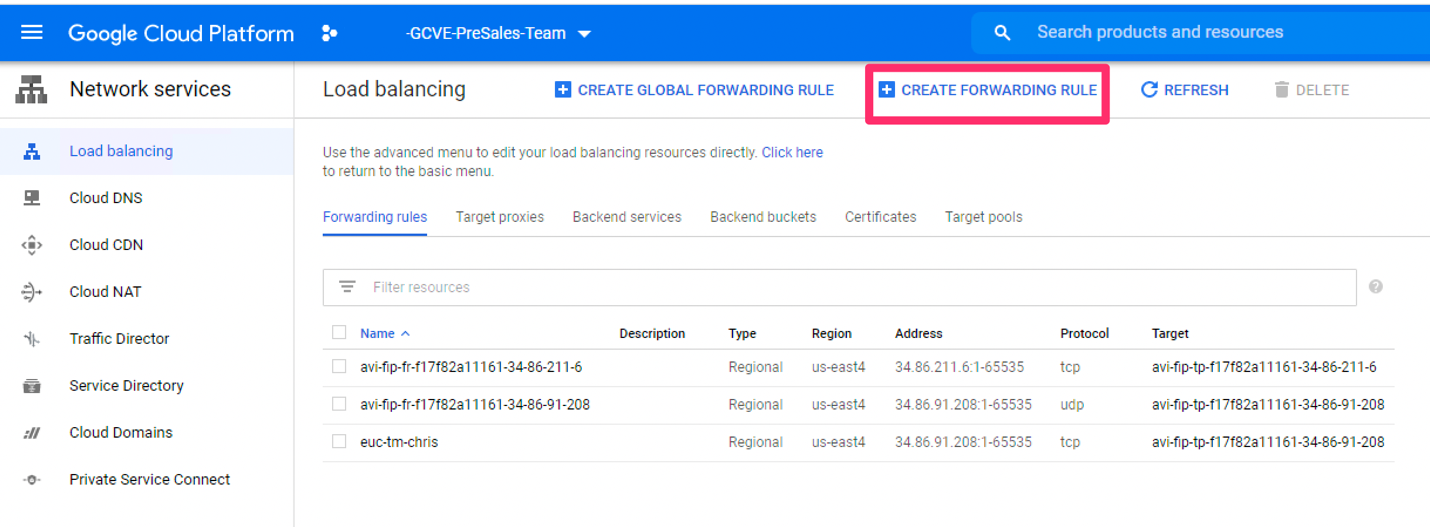The image size is (1430, 527).
Task: Click the Cloud Domains sidebar icon
Action: point(32,433)
